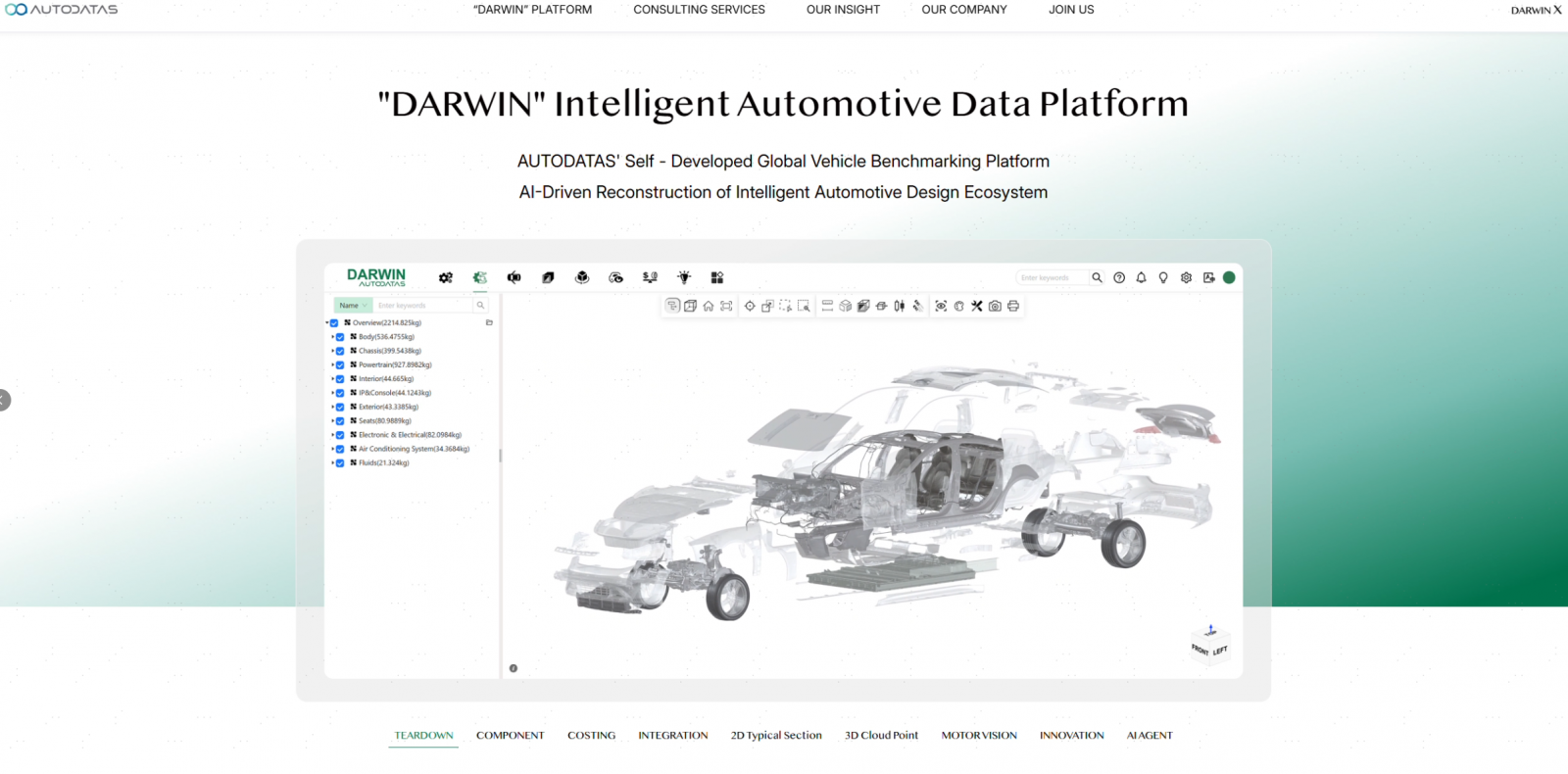Image resolution: width=1568 pixels, height=774 pixels.
Task: Uncheck the Body checkbox in the tree
Action: (340, 337)
